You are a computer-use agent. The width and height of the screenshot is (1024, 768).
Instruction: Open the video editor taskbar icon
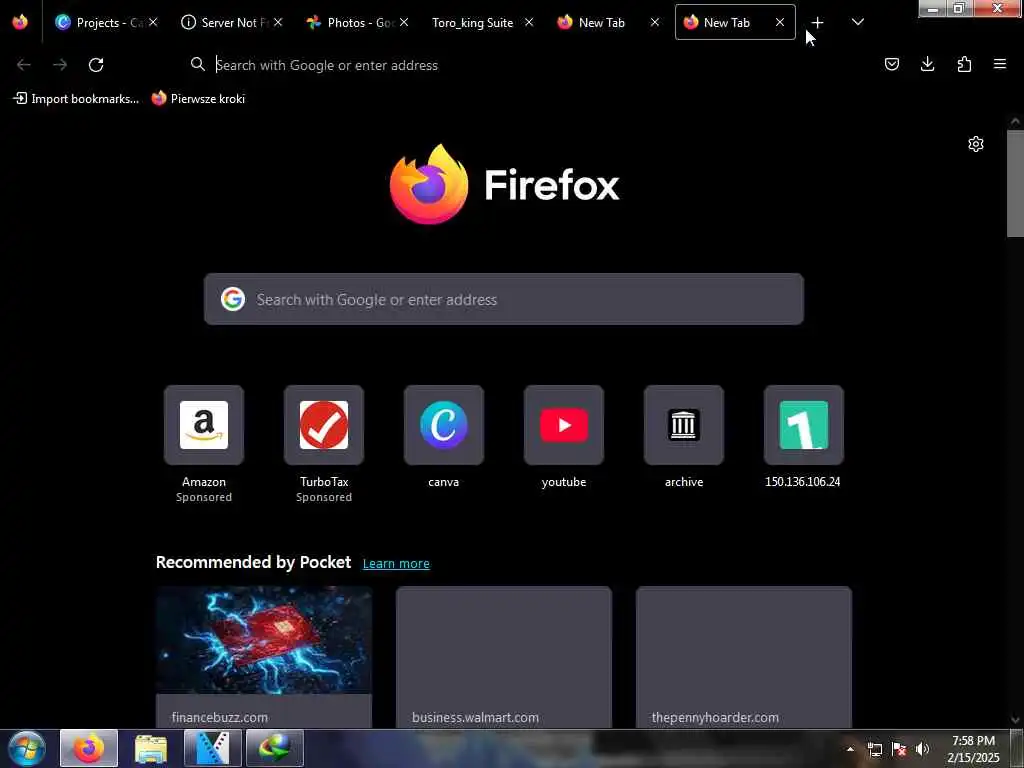point(212,748)
